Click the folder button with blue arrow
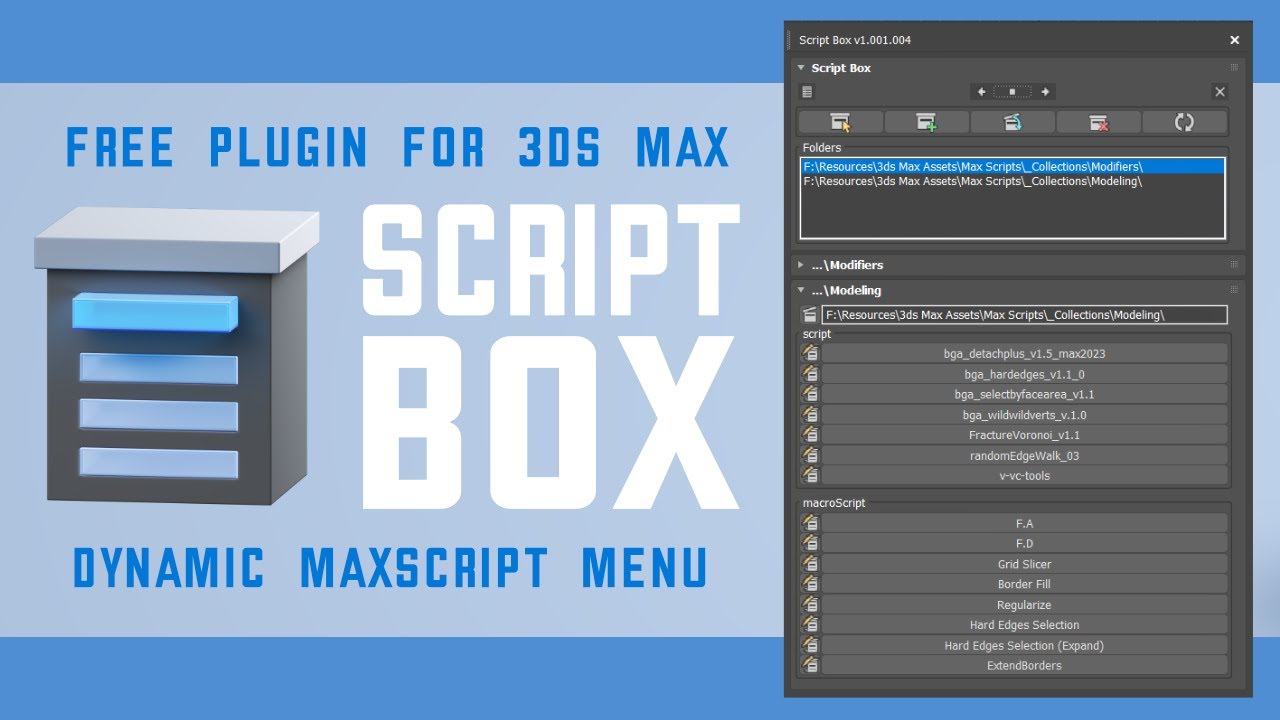Image resolution: width=1280 pixels, height=720 pixels. (1012, 122)
